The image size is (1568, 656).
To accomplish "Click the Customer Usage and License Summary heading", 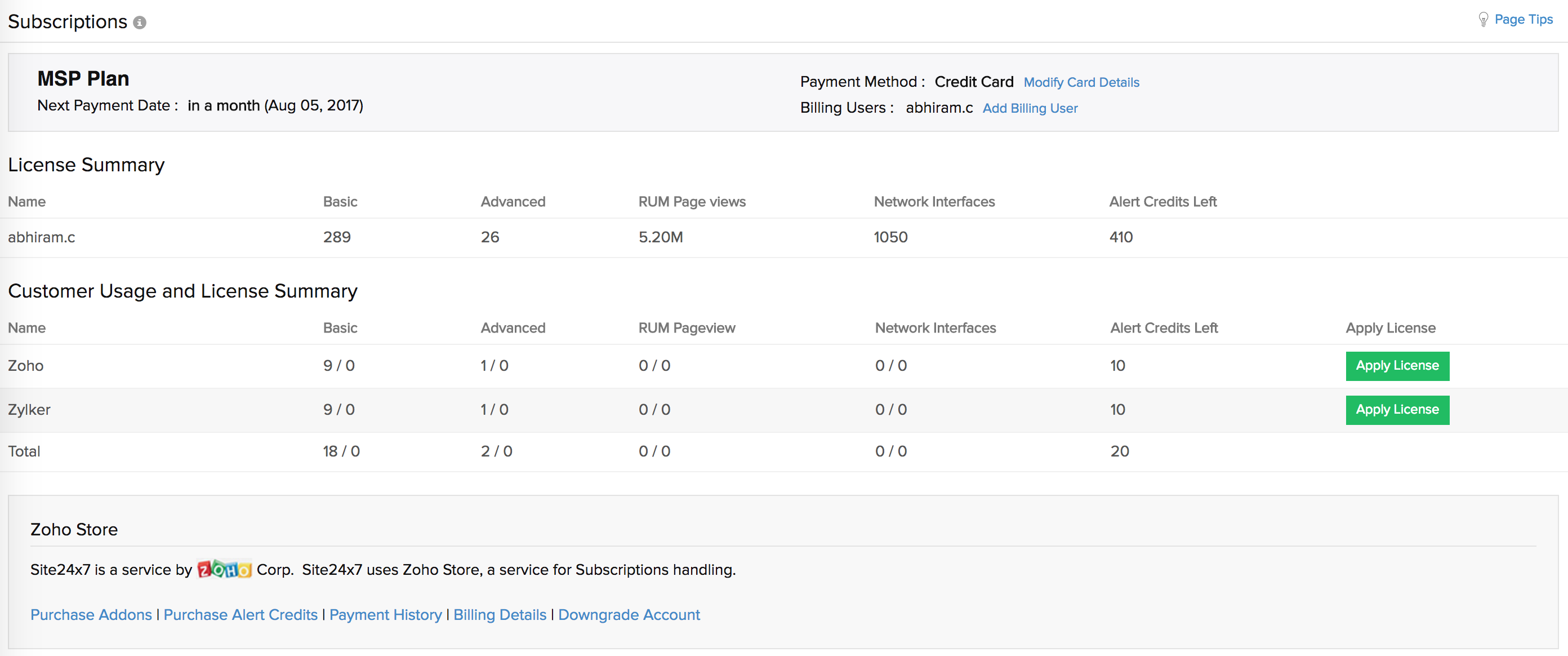I will point(182,291).
